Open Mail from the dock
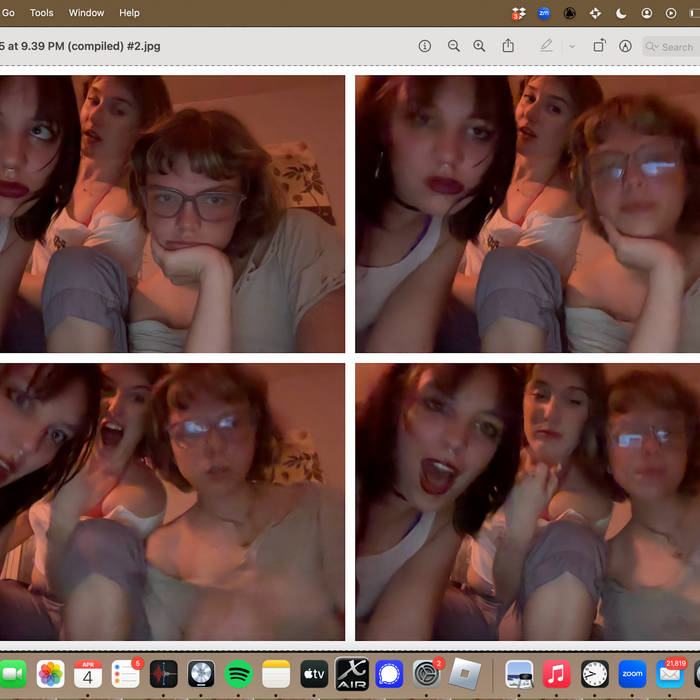 (x=670, y=674)
